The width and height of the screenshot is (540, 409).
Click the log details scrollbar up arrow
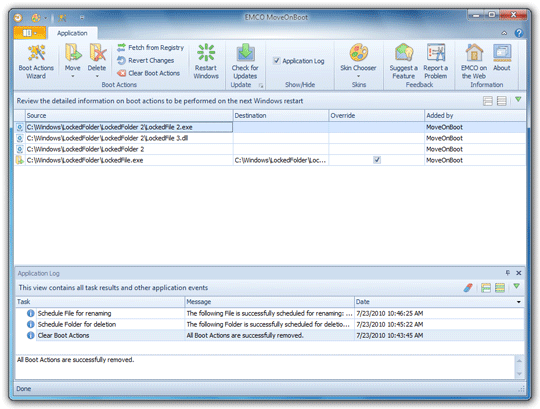(519, 360)
